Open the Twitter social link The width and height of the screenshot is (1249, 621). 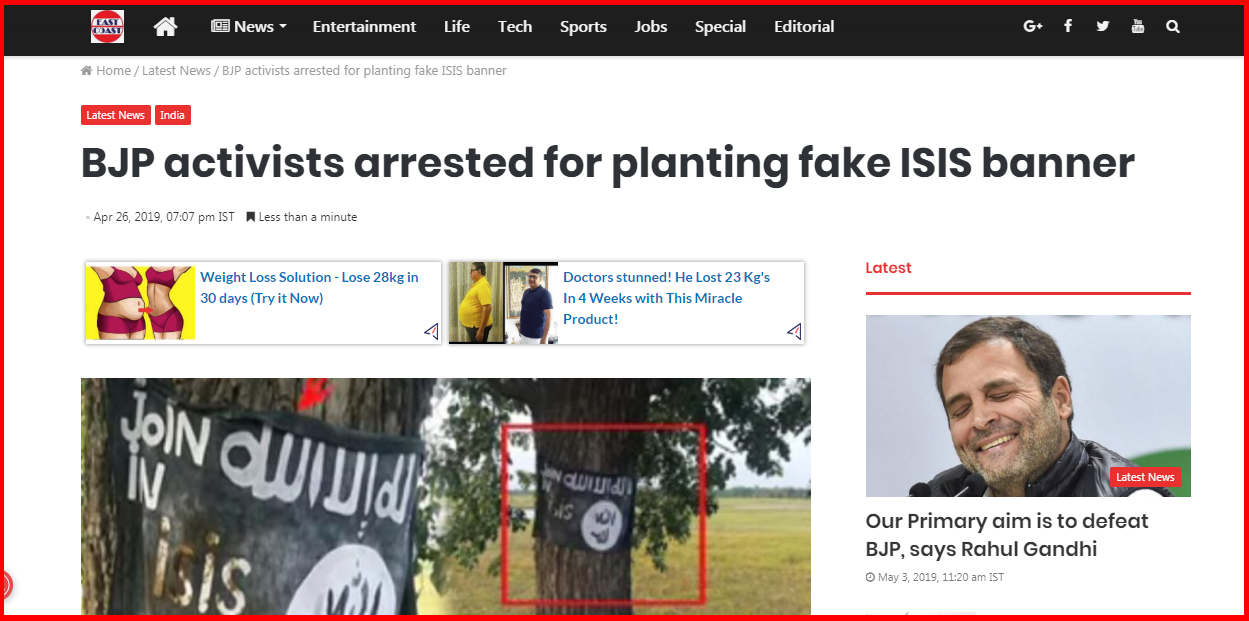pos(1102,27)
